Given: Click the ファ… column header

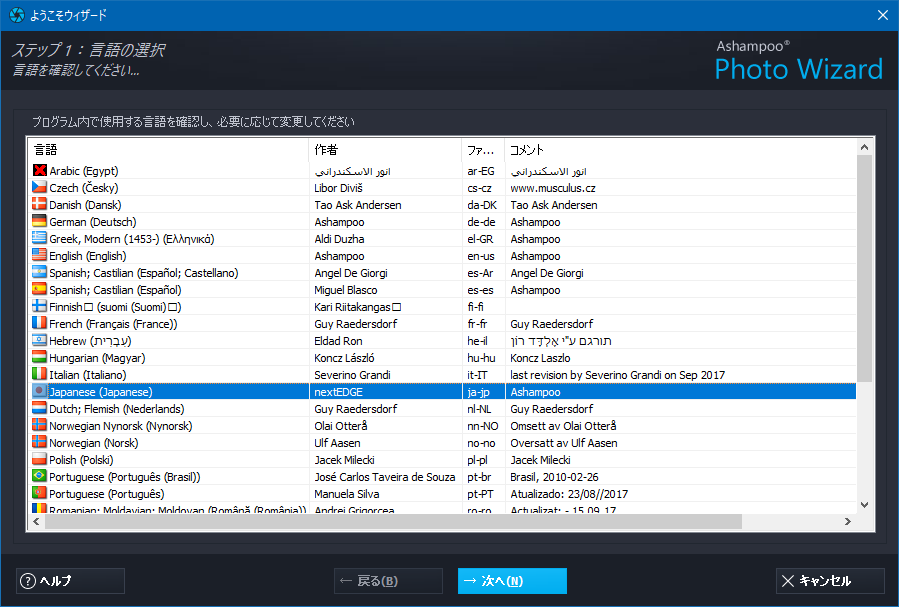Looking at the screenshot, I should [483, 150].
